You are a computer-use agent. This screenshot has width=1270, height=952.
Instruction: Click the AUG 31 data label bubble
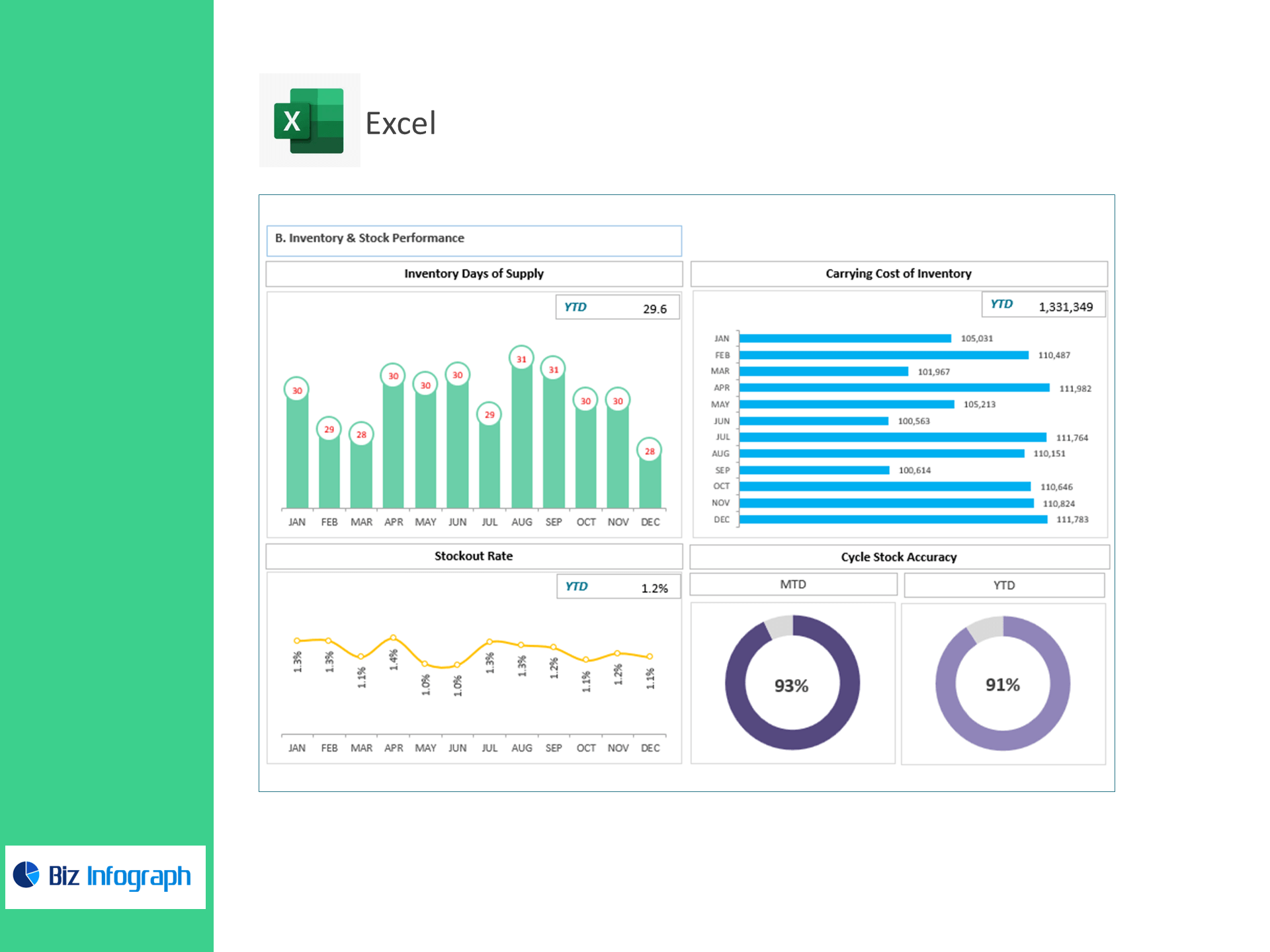[521, 359]
